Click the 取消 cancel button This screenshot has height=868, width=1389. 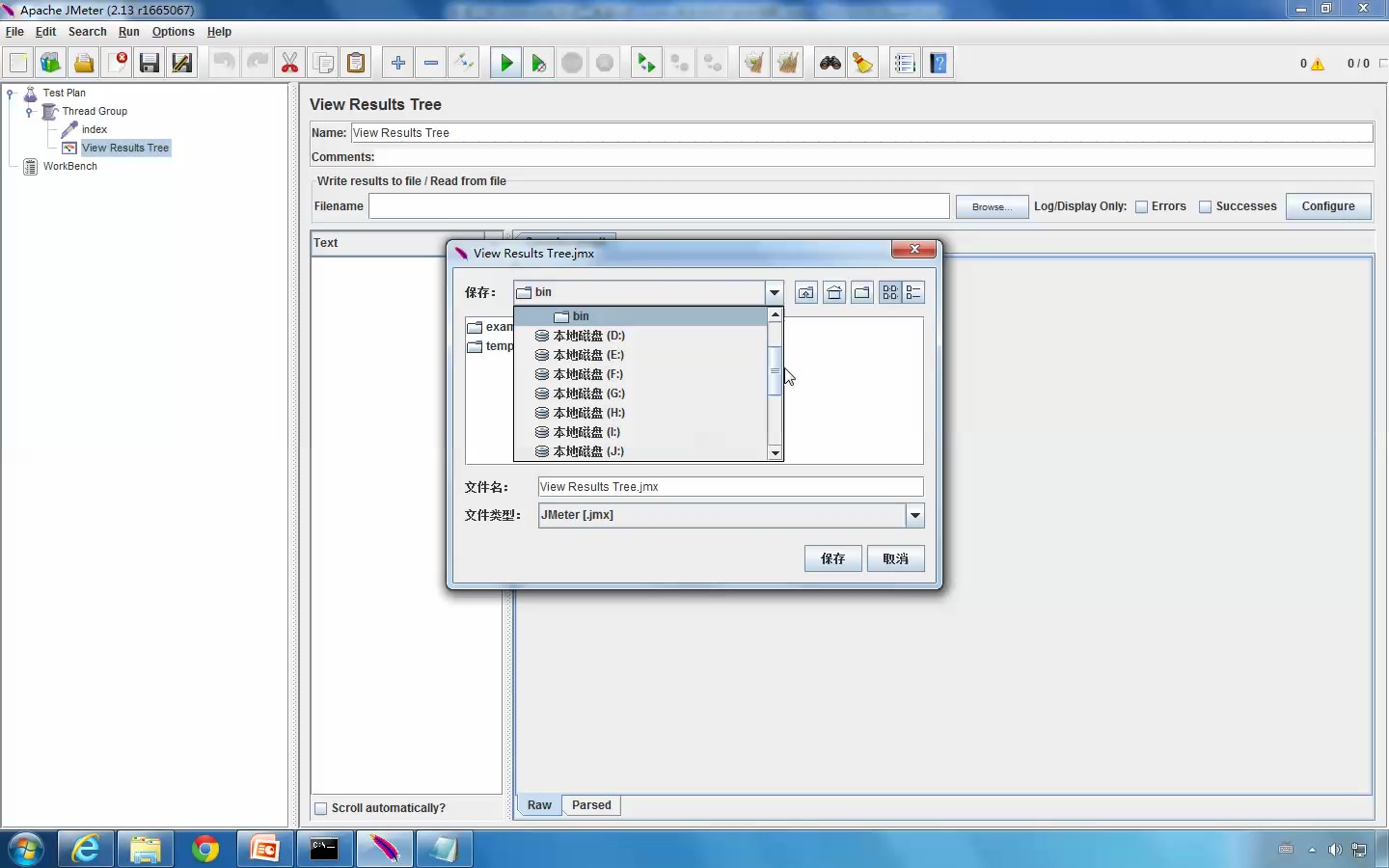(896, 559)
